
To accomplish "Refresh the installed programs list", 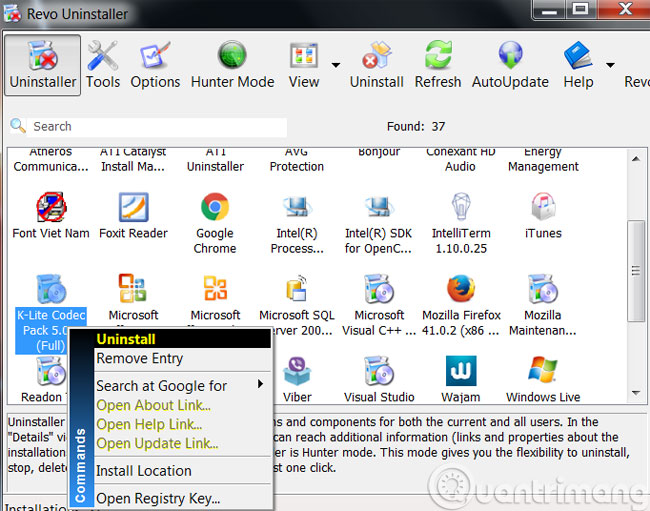I will click(438, 65).
